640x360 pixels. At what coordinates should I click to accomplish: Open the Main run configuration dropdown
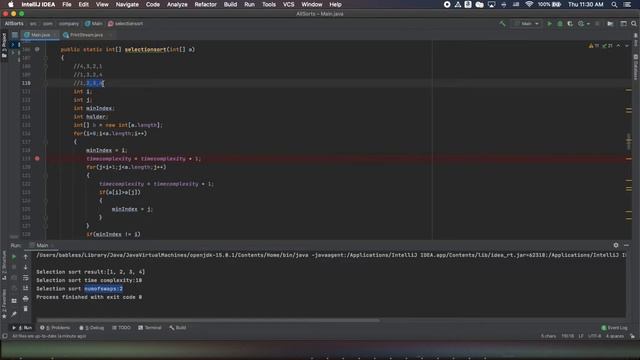(527, 24)
